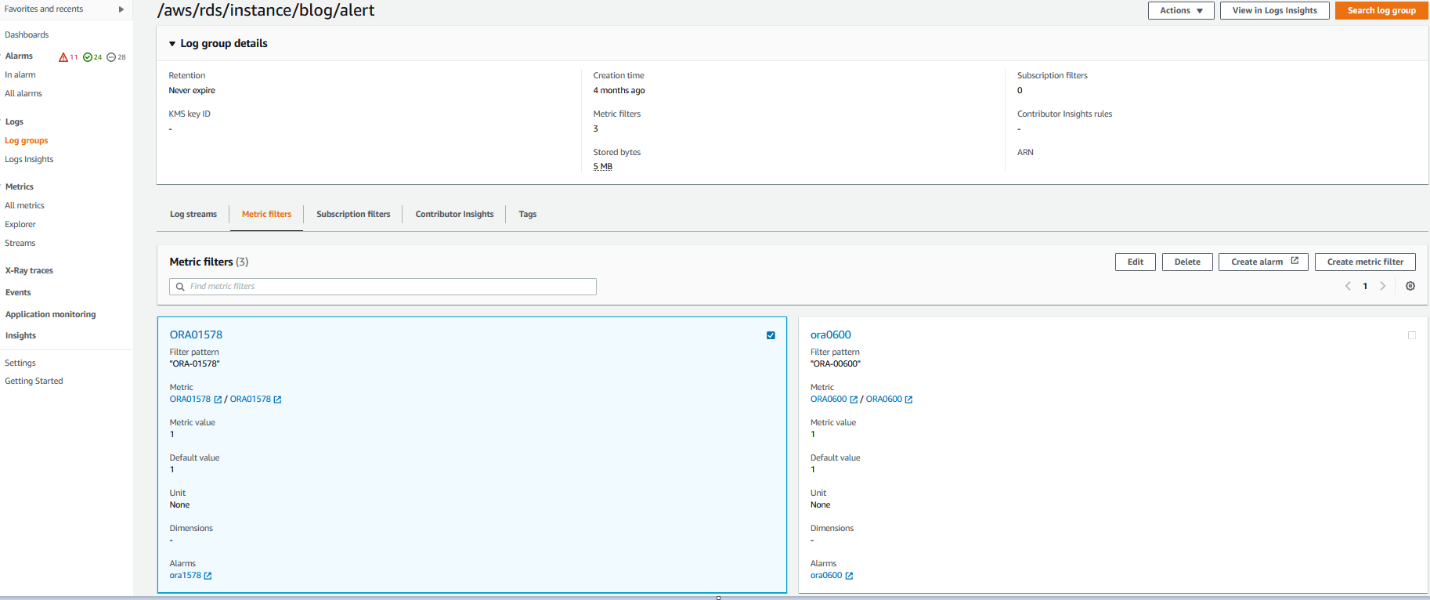1430x600 pixels.
Task: Click the first ORA0600 metric external link icon
Action: (853, 400)
